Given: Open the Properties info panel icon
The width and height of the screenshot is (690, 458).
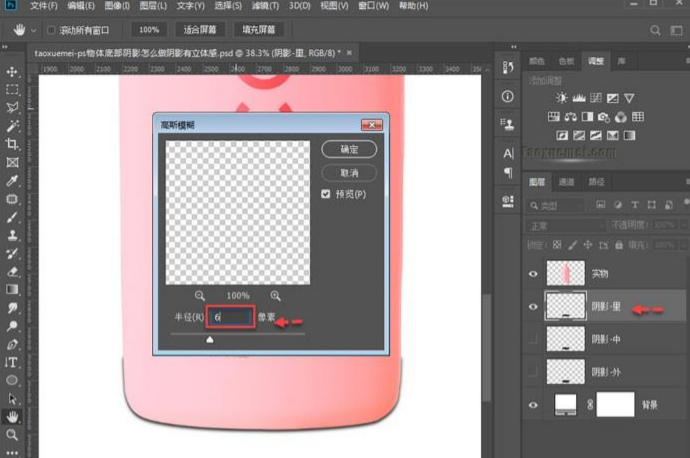Looking at the screenshot, I should (507, 96).
